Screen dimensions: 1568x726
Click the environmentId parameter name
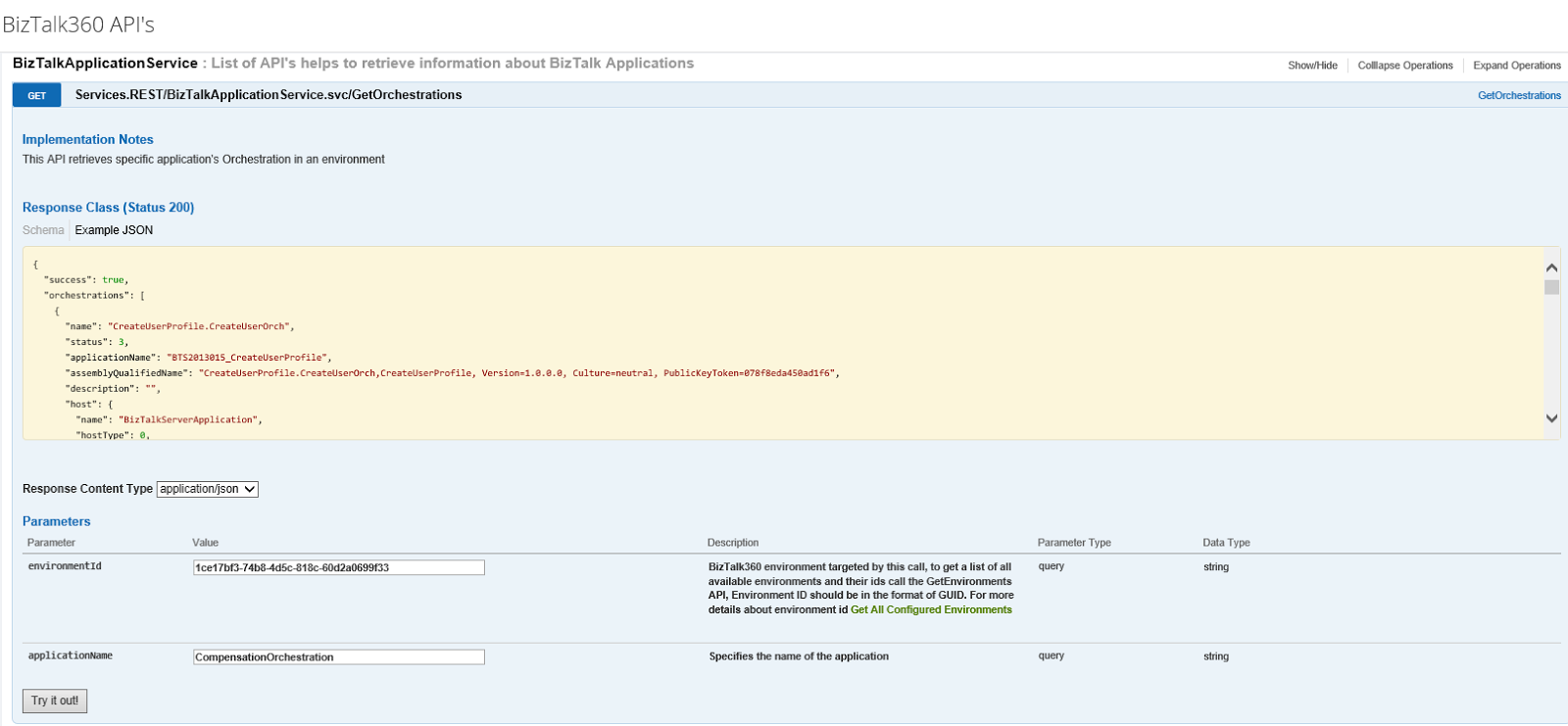tap(65, 566)
